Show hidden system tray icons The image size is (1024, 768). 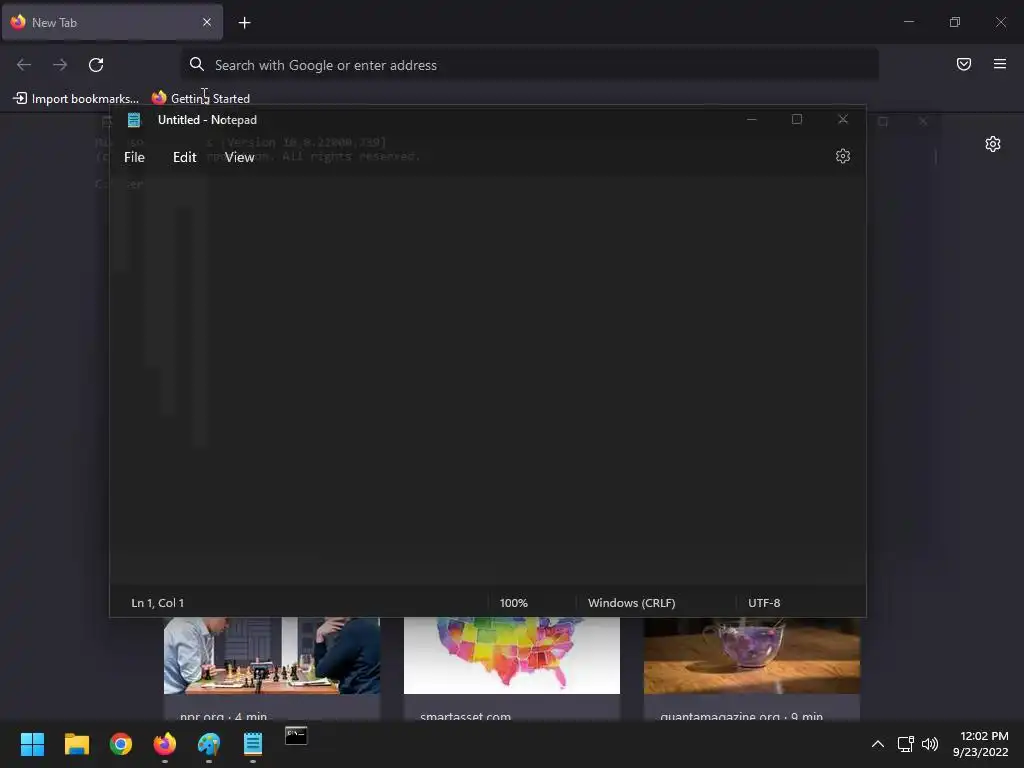tap(878, 744)
